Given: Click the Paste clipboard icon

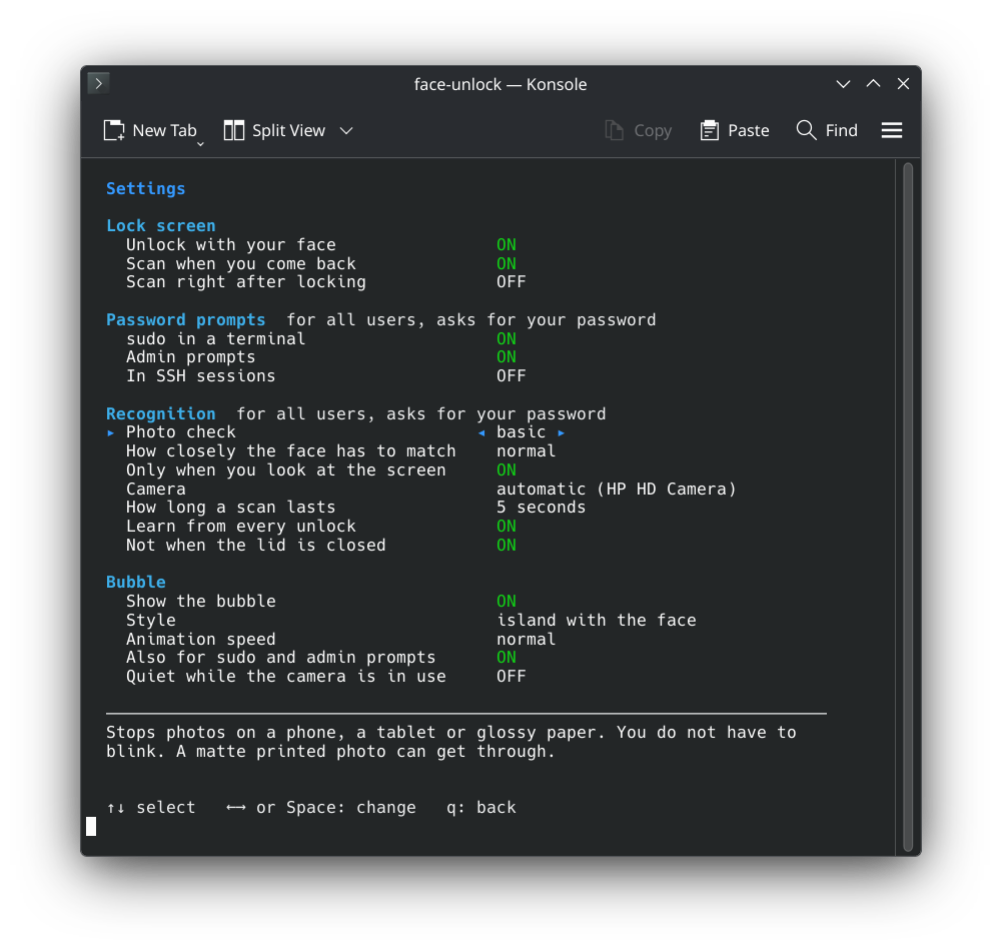Looking at the screenshot, I should [709, 130].
